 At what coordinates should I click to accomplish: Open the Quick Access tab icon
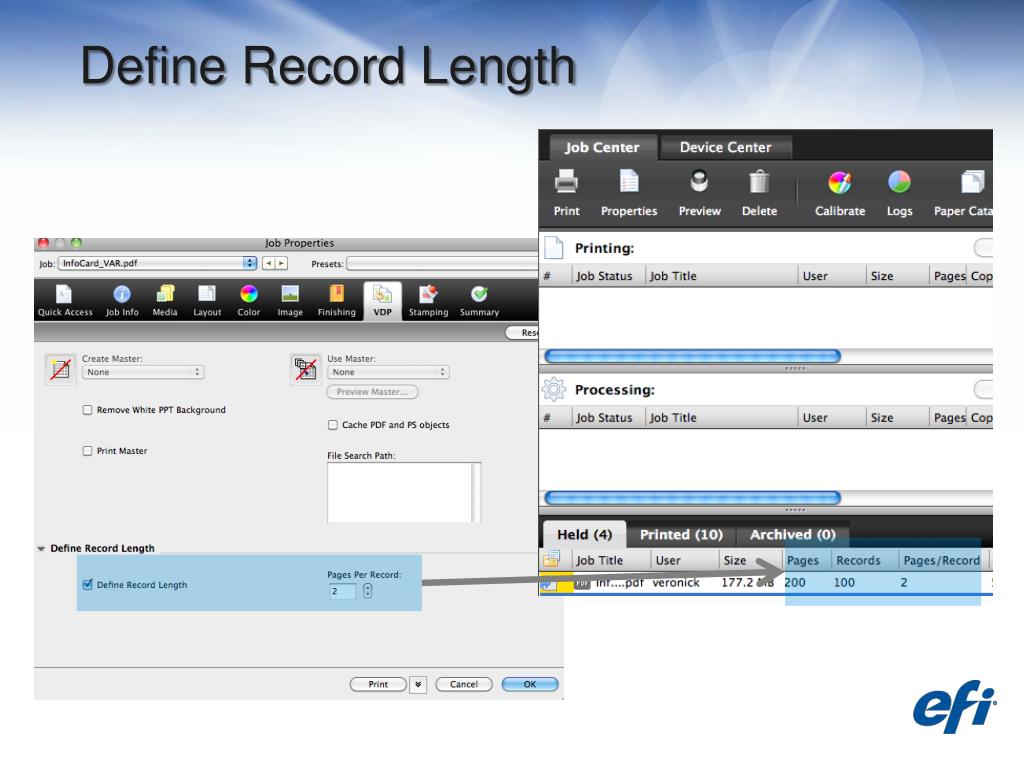coord(64,295)
